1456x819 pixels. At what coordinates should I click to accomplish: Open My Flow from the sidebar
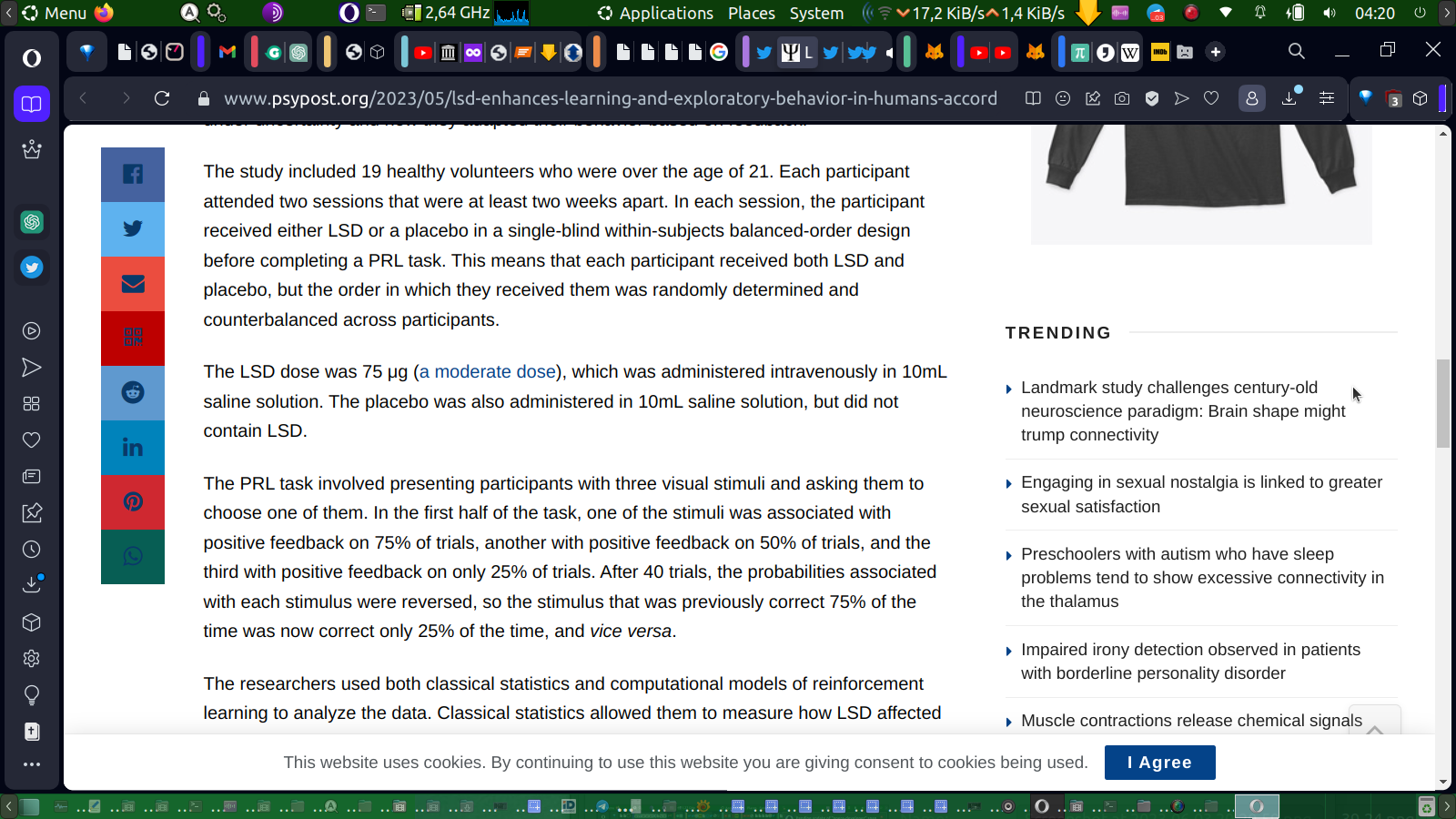tap(32, 368)
